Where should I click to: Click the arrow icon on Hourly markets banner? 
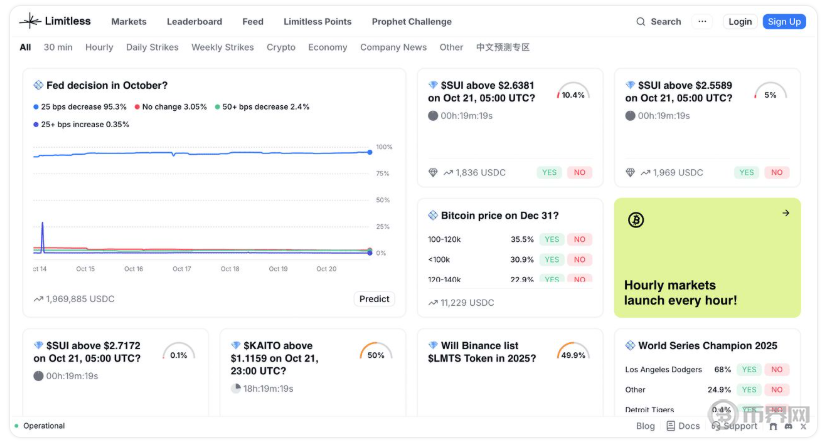click(x=785, y=213)
